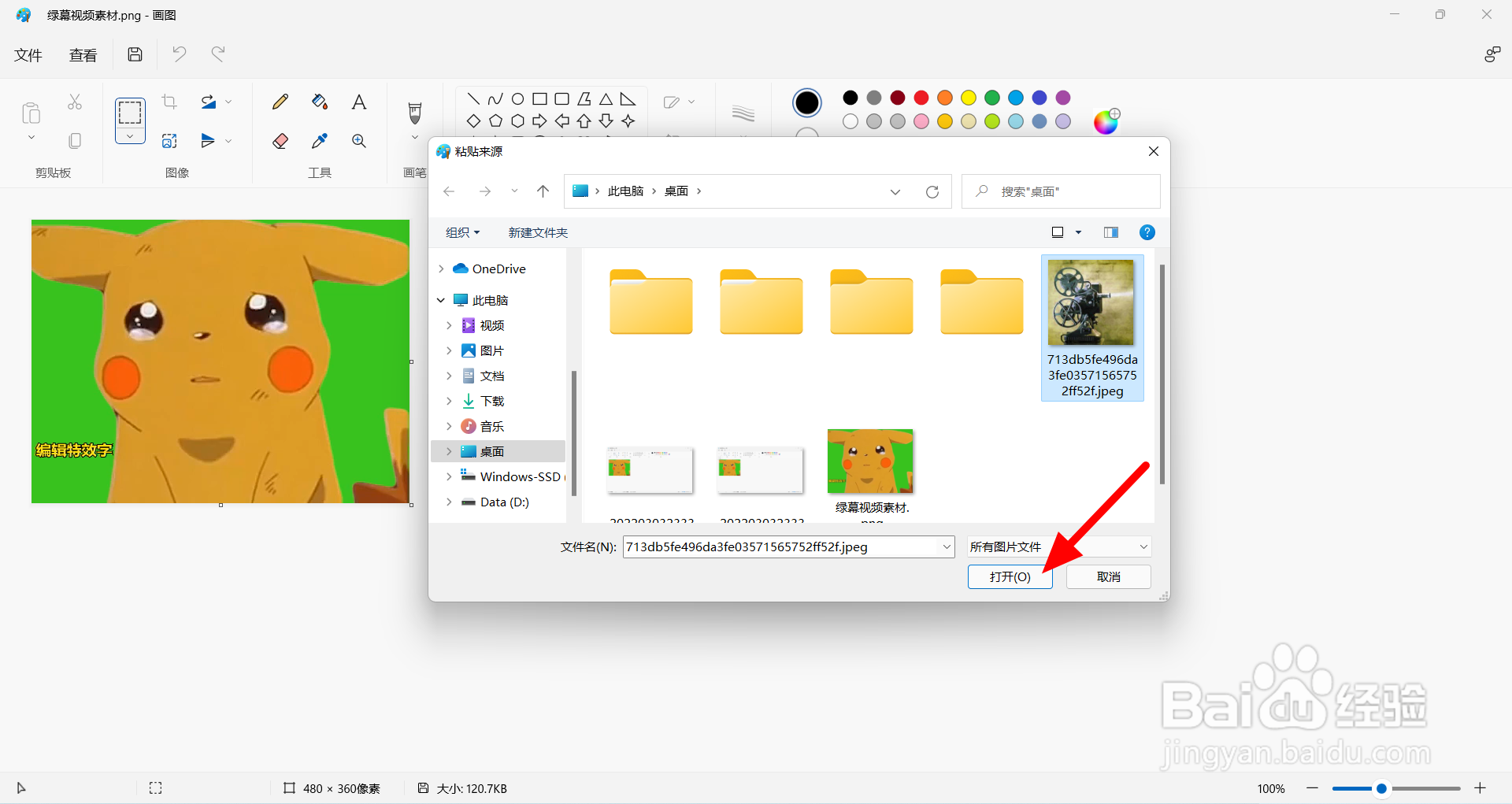
Task: Click the Redo arrow in Paint
Action: click(218, 54)
